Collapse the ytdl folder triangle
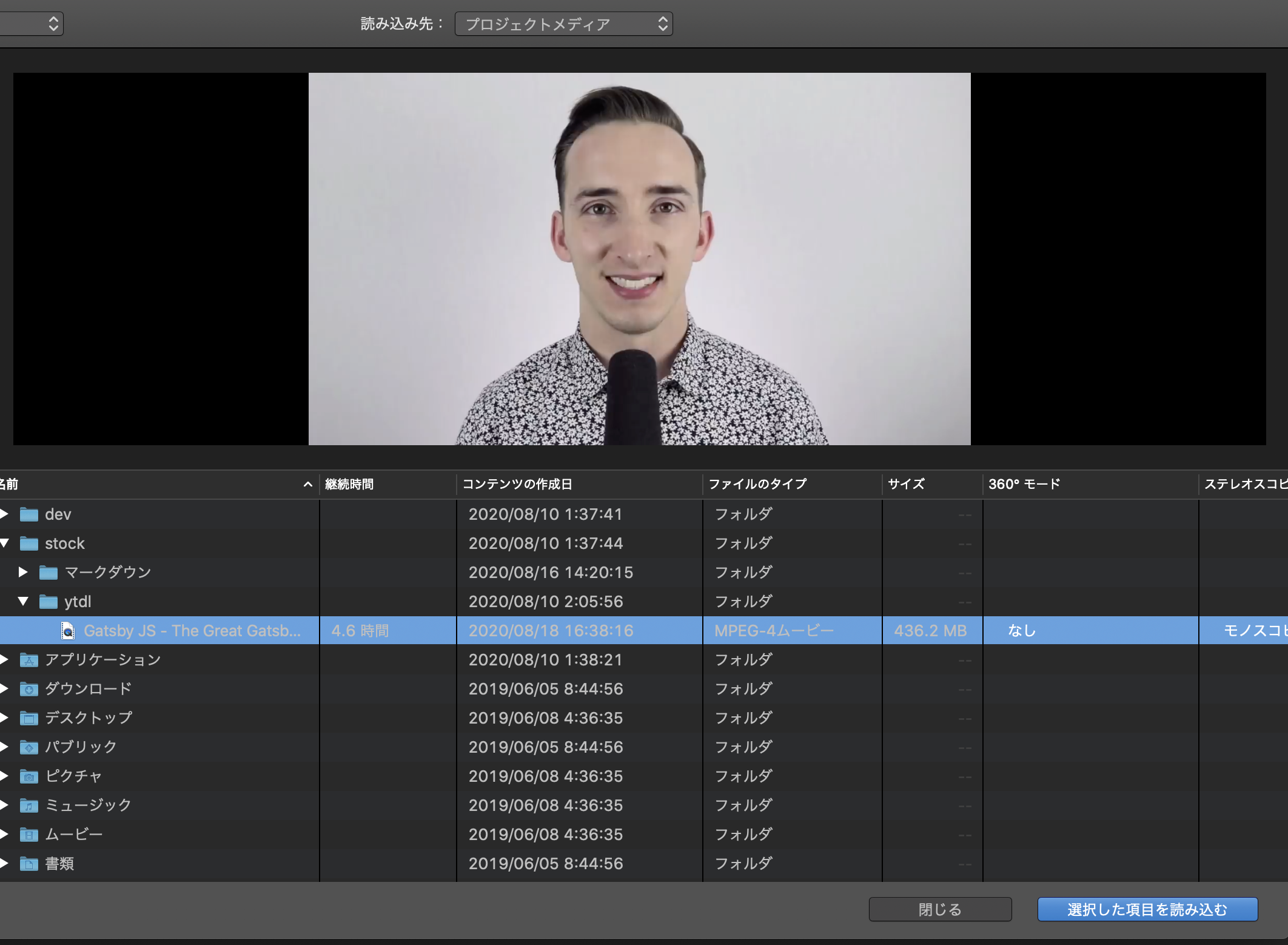The image size is (1288, 945). tap(23, 602)
